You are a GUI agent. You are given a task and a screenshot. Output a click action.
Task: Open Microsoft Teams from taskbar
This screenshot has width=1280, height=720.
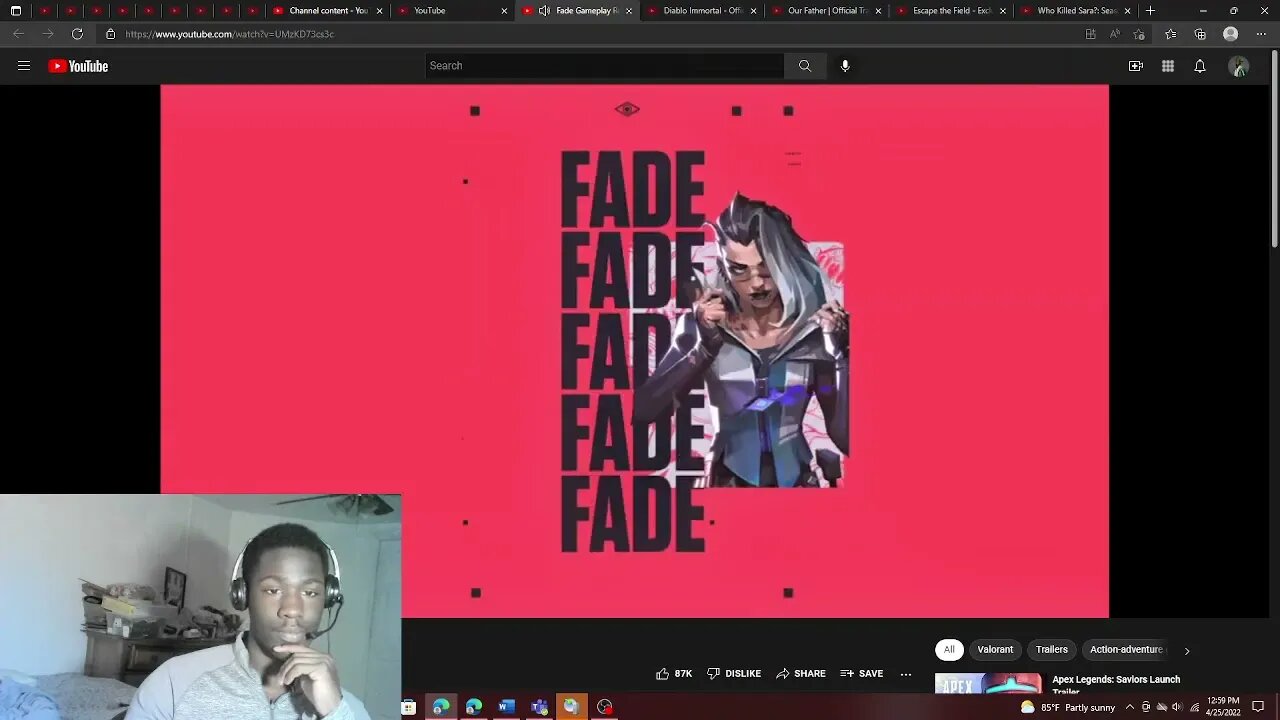click(x=539, y=707)
